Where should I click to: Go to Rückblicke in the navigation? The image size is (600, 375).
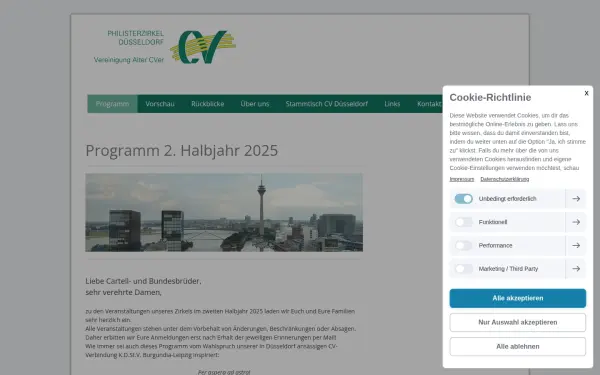207,104
